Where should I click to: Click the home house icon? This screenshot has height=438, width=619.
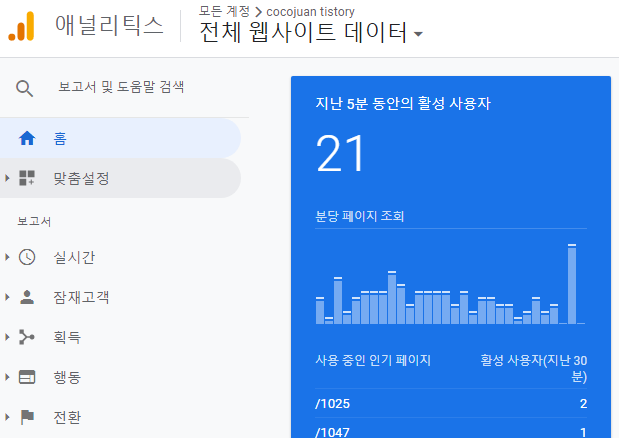[27, 139]
